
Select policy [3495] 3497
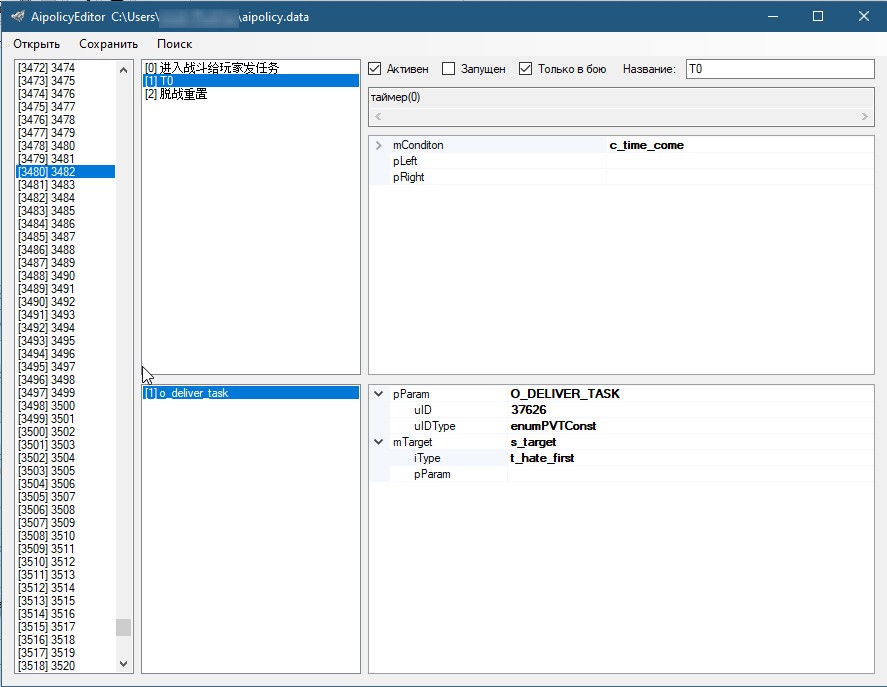tap(66, 367)
